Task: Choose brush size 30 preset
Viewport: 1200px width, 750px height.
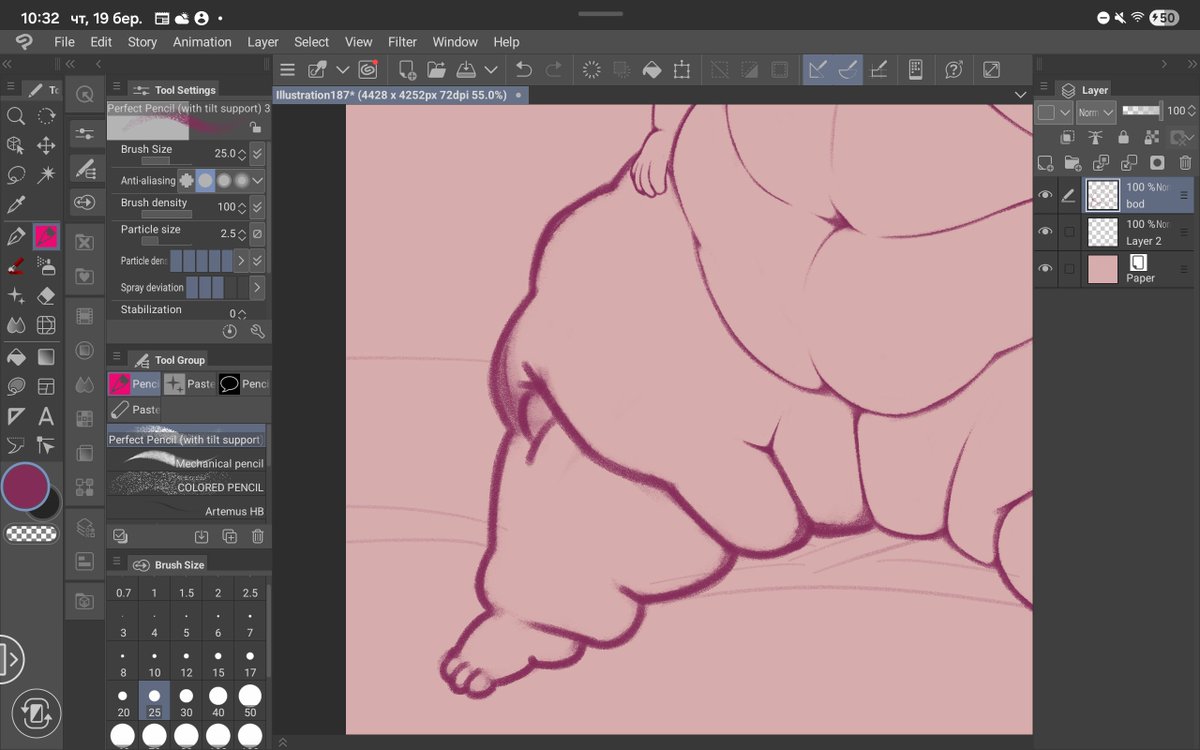Action: tap(186, 702)
